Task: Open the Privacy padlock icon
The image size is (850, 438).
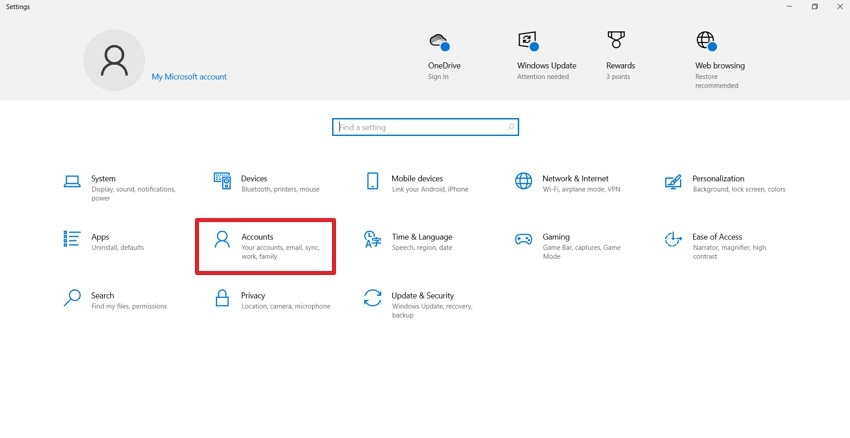Action: click(222, 298)
